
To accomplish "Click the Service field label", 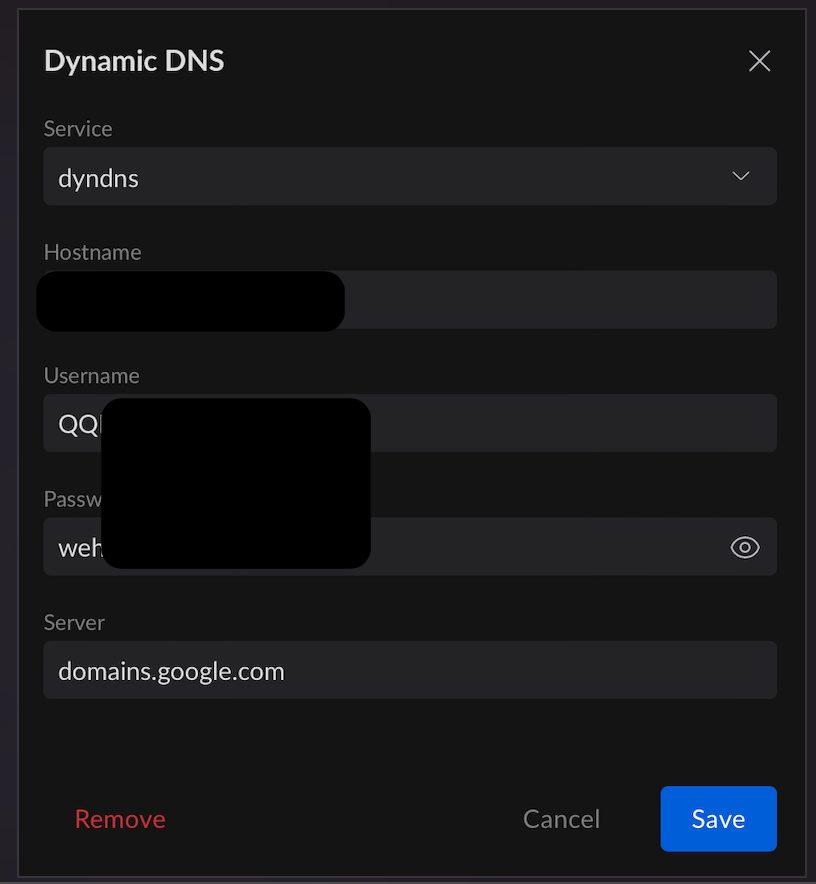I will 78,129.
